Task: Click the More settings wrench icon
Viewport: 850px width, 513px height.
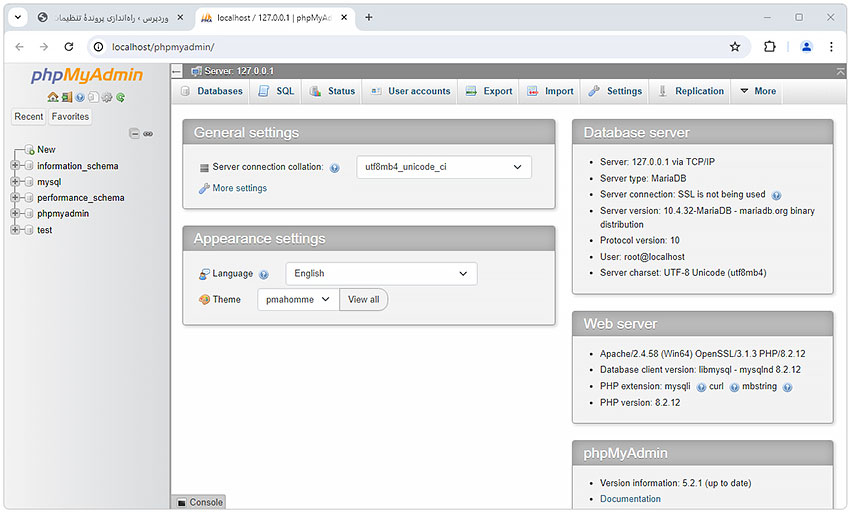Action: coord(204,188)
